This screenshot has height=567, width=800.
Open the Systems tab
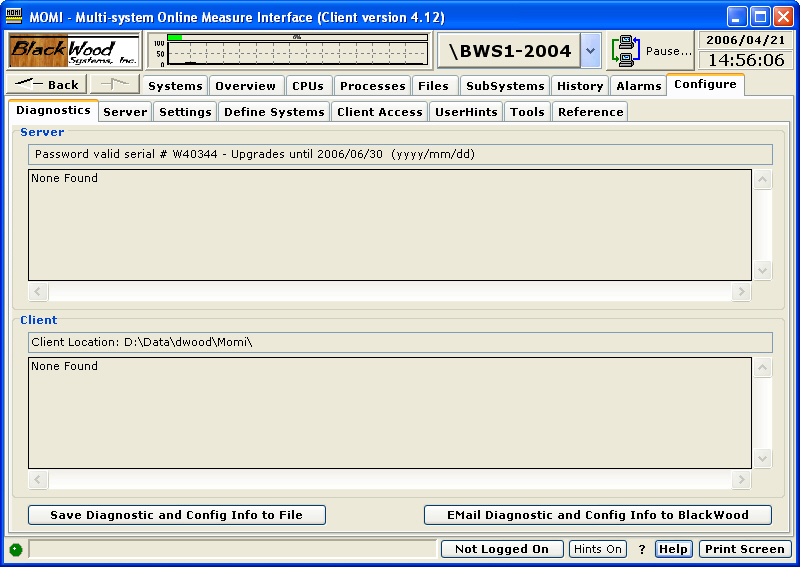tap(175, 86)
